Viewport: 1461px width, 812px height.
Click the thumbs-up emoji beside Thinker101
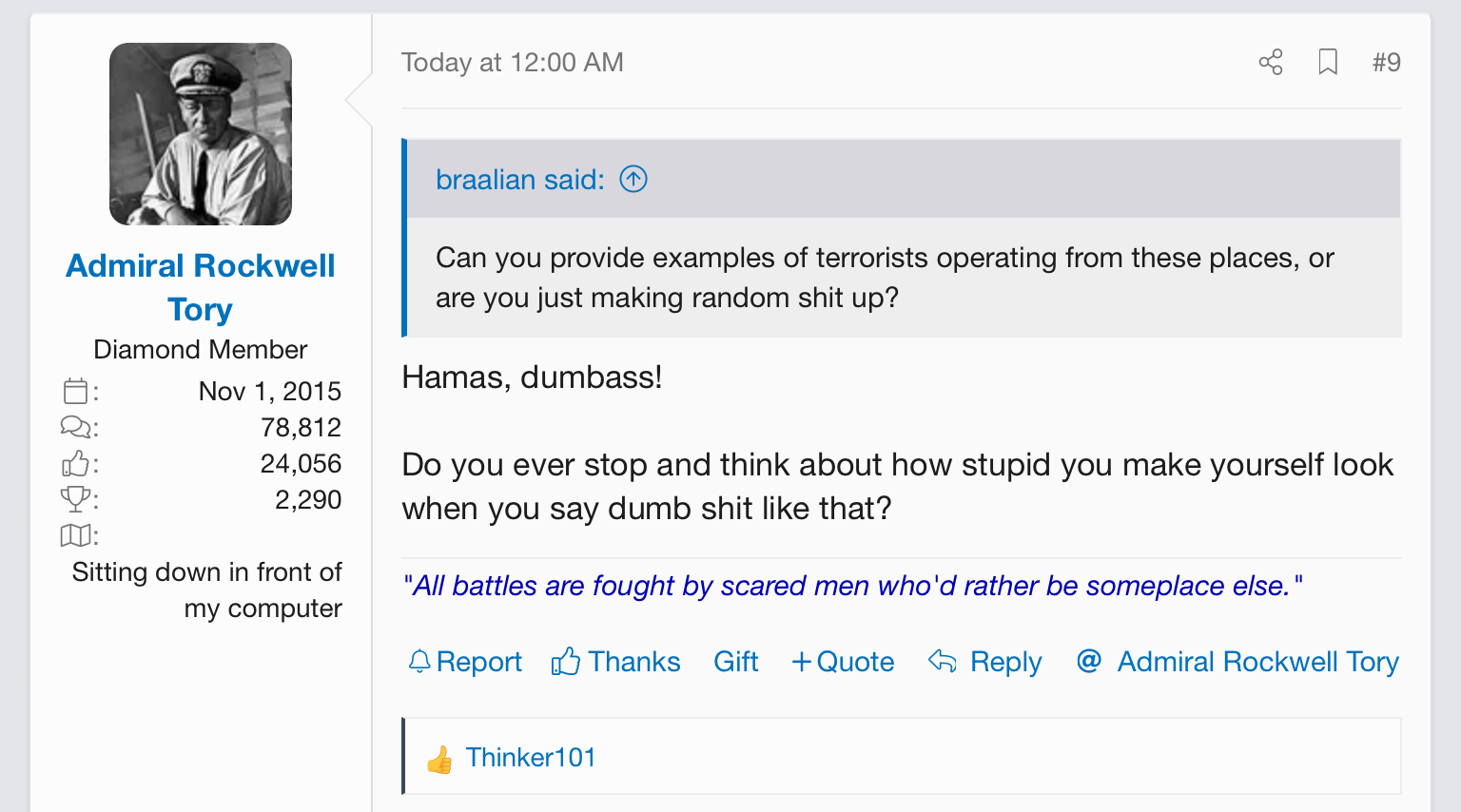[x=439, y=760]
